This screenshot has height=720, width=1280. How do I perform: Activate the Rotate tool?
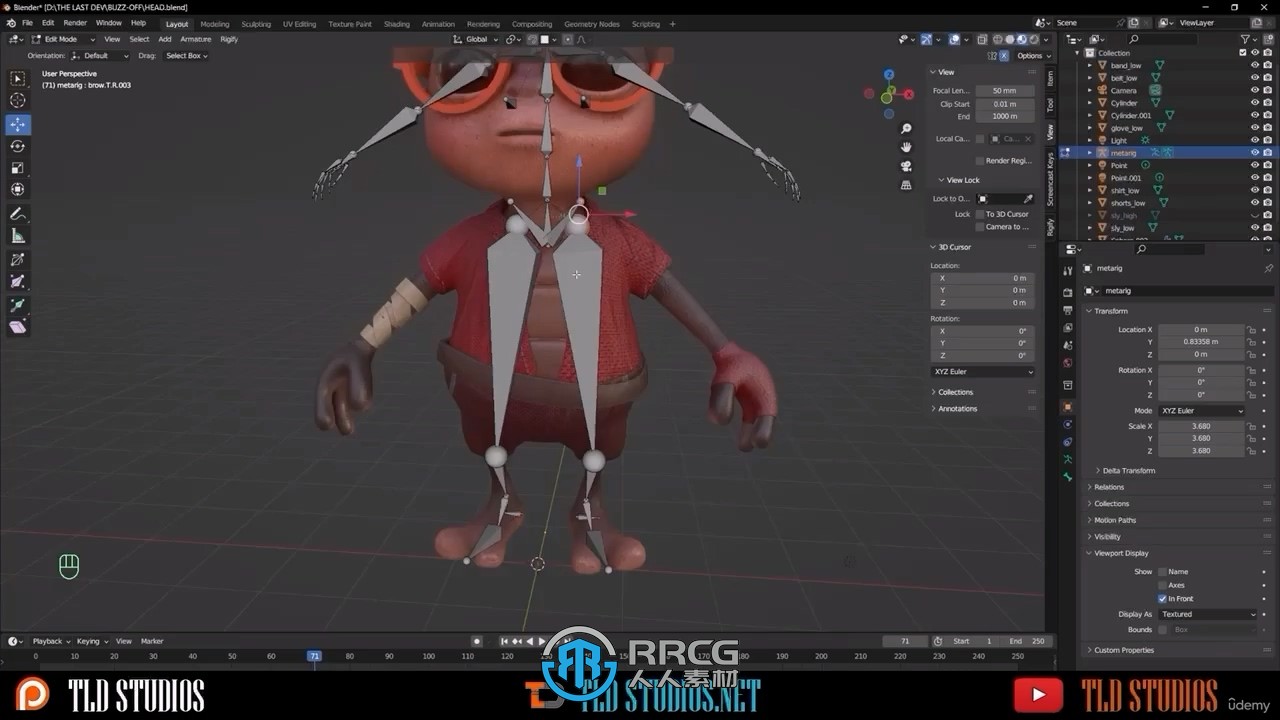pos(18,146)
